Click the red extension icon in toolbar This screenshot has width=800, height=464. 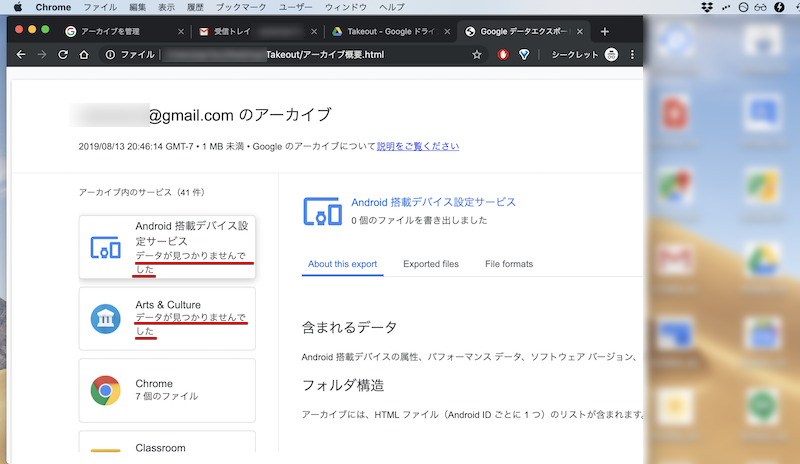point(504,55)
